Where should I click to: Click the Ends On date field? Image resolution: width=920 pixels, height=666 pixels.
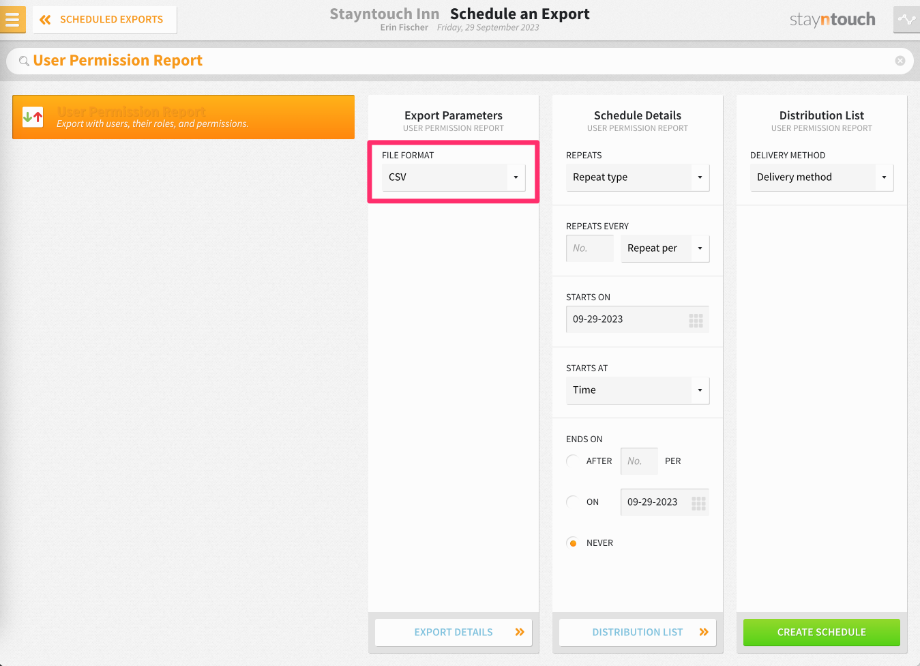[664, 502]
